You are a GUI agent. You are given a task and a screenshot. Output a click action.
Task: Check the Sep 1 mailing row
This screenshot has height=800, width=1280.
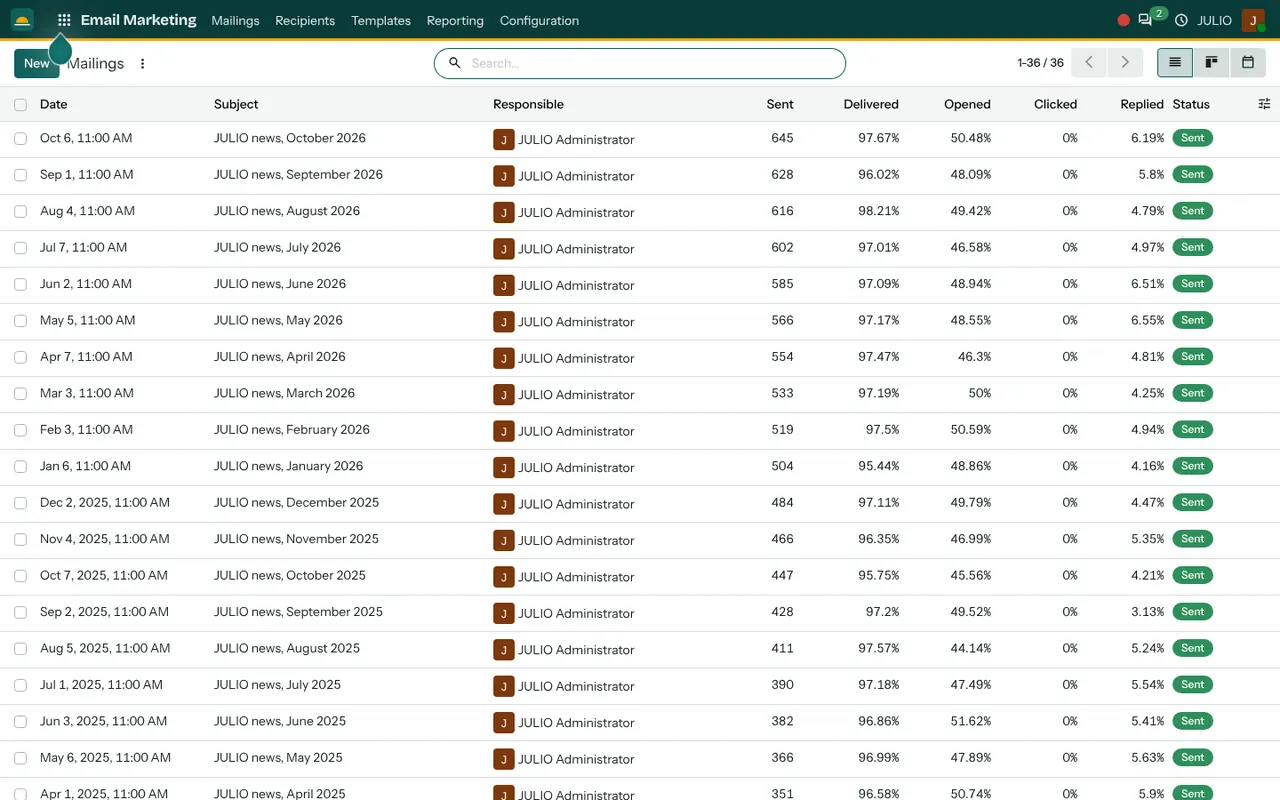click(20, 175)
